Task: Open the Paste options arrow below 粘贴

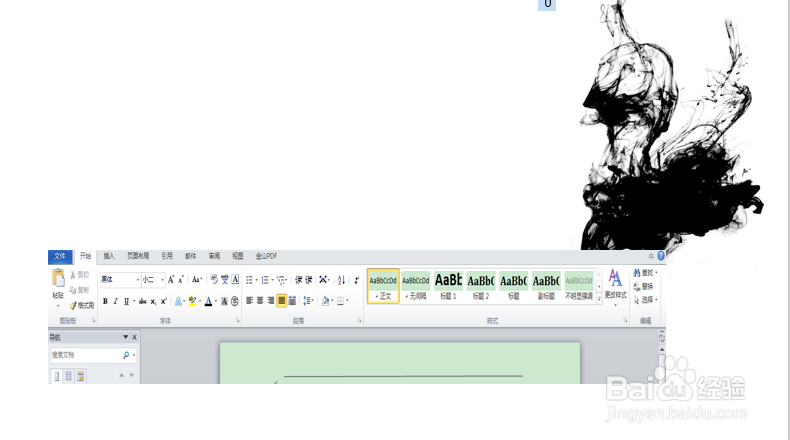Action: [x=58, y=305]
